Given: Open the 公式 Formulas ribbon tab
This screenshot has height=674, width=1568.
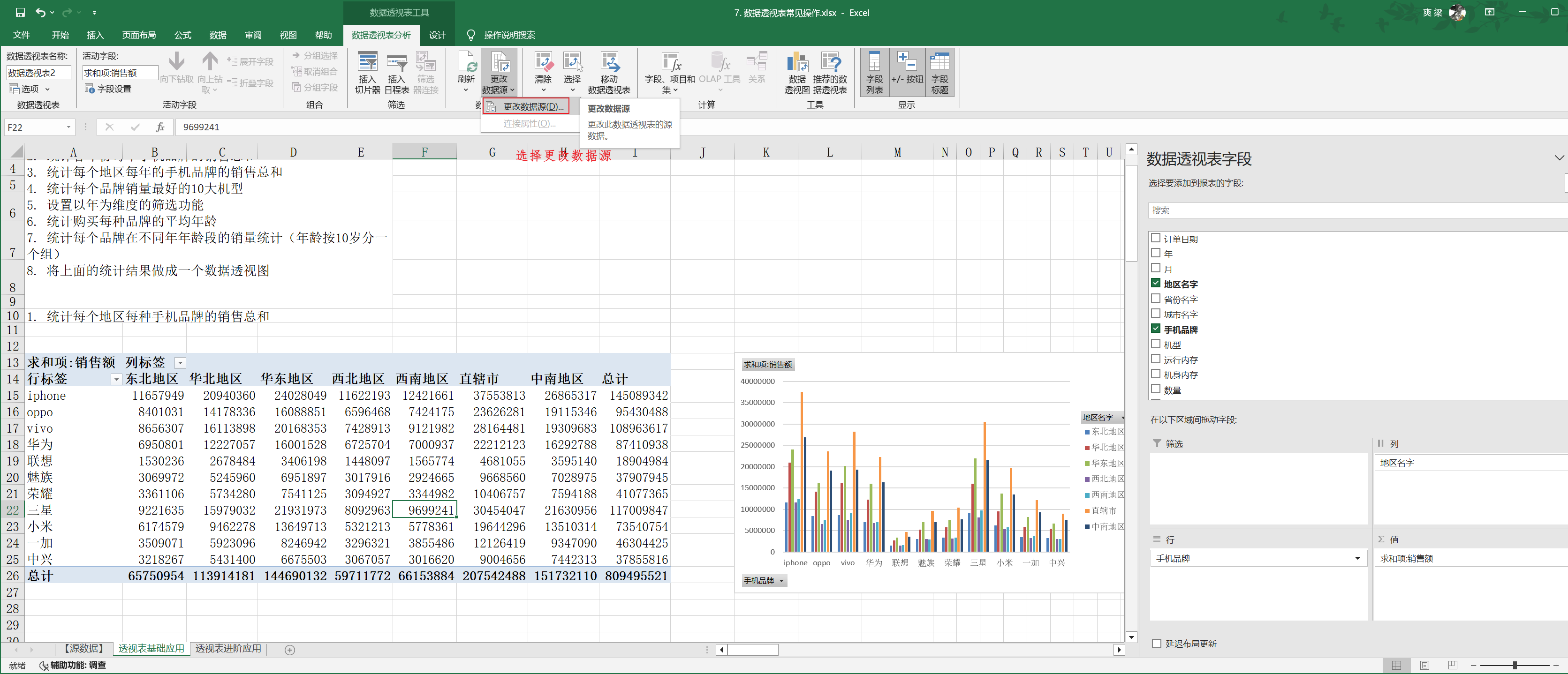Looking at the screenshot, I should point(182,35).
